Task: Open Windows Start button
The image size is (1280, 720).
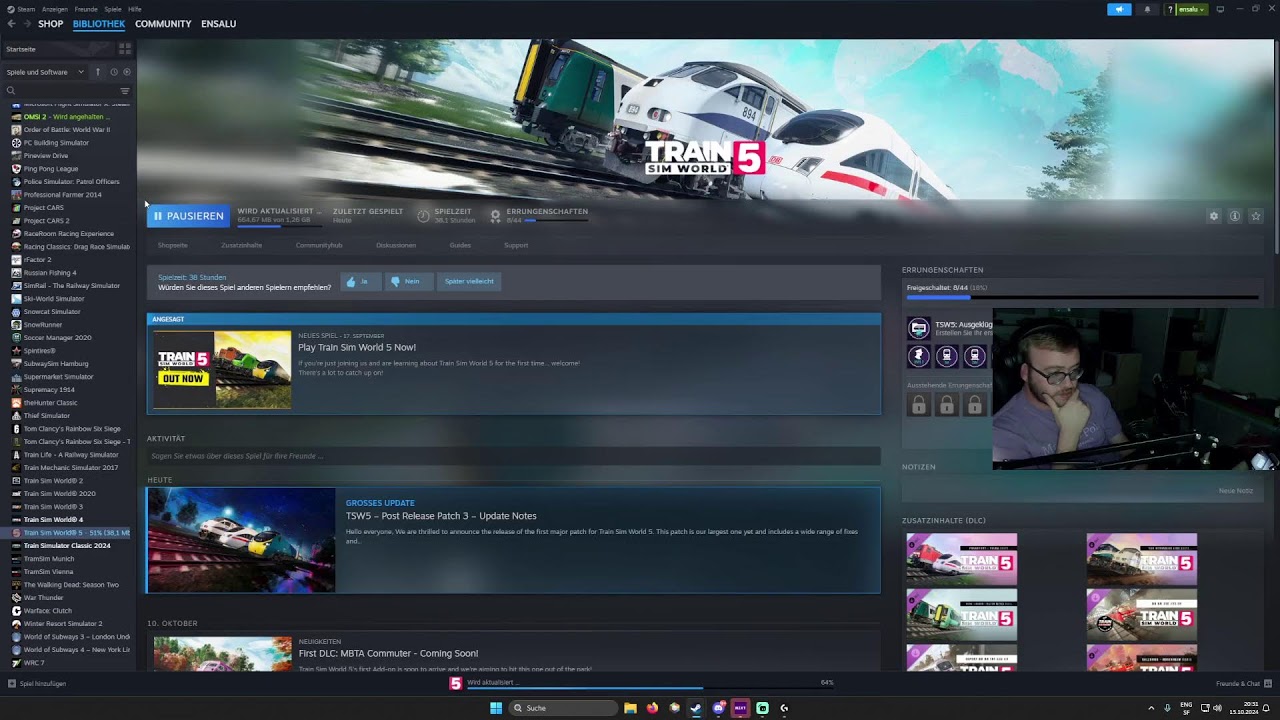Action: (495, 708)
